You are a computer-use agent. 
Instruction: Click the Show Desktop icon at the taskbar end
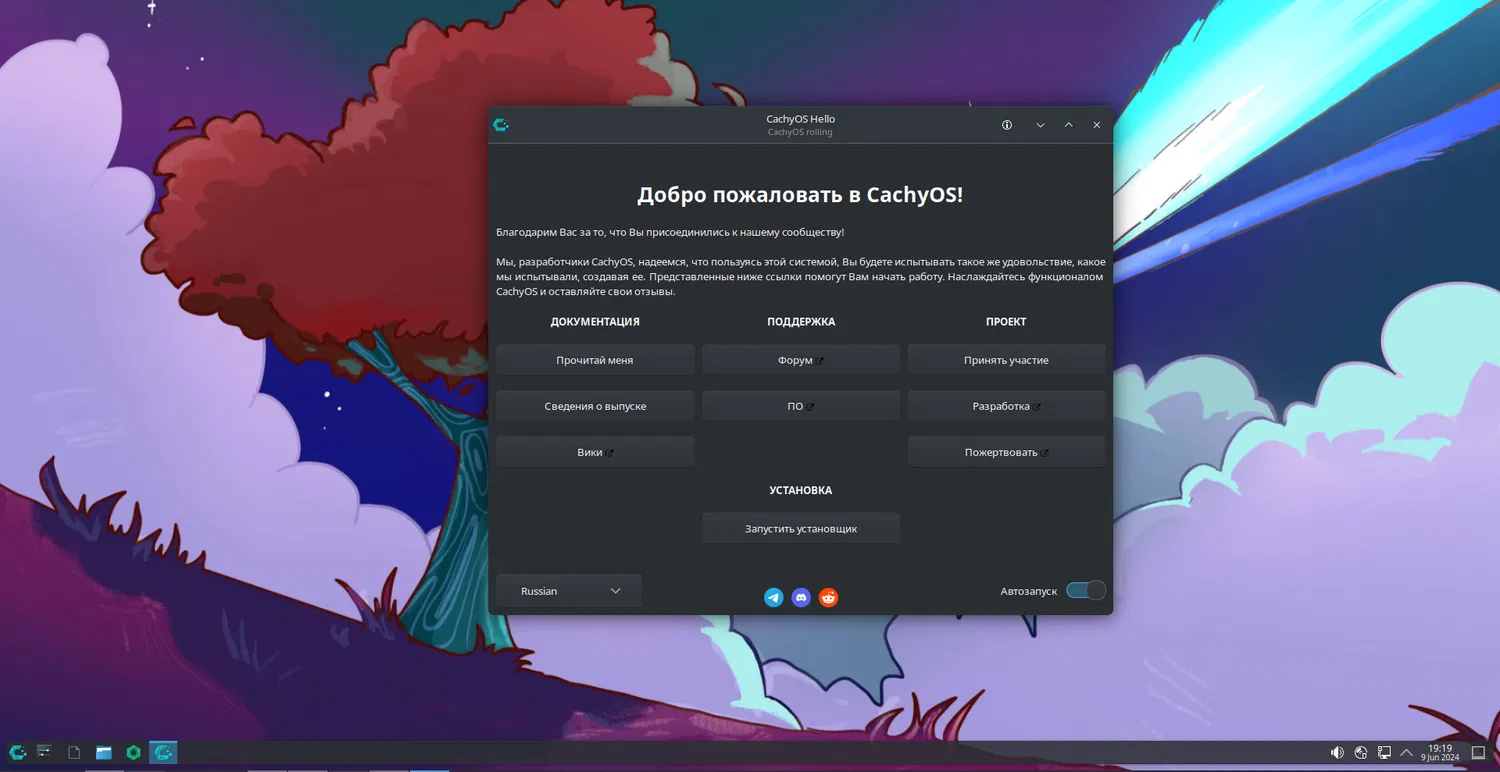point(1479,752)
